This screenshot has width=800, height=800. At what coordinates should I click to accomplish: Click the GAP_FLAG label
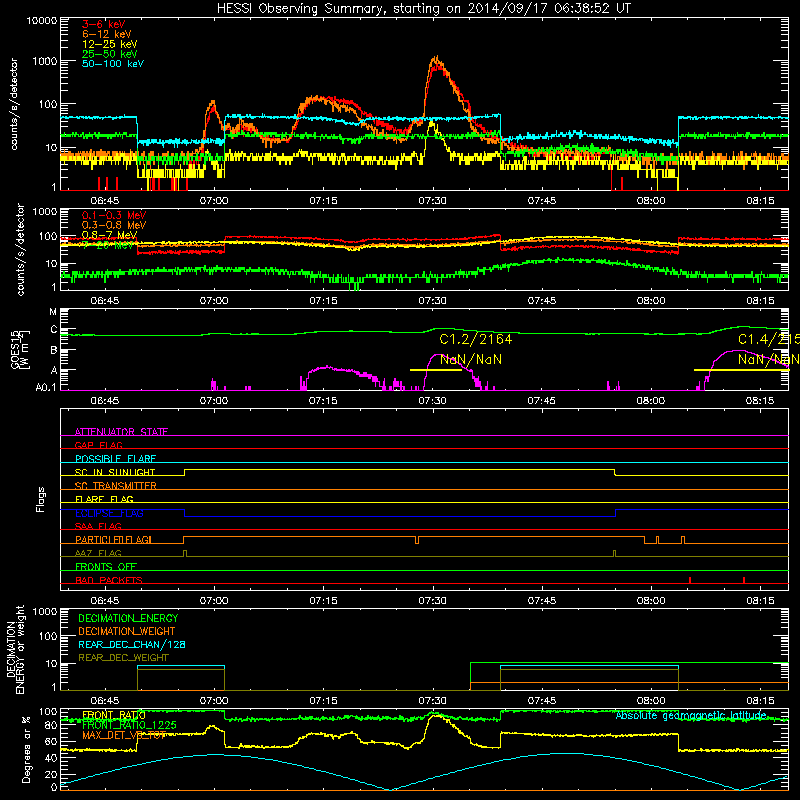click(x=98, y=445)
